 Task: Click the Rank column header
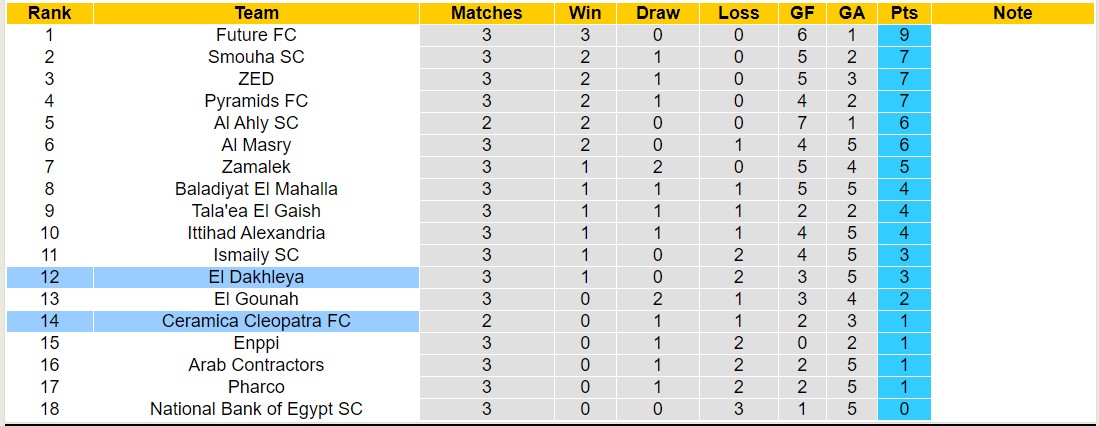click(49, 13)
